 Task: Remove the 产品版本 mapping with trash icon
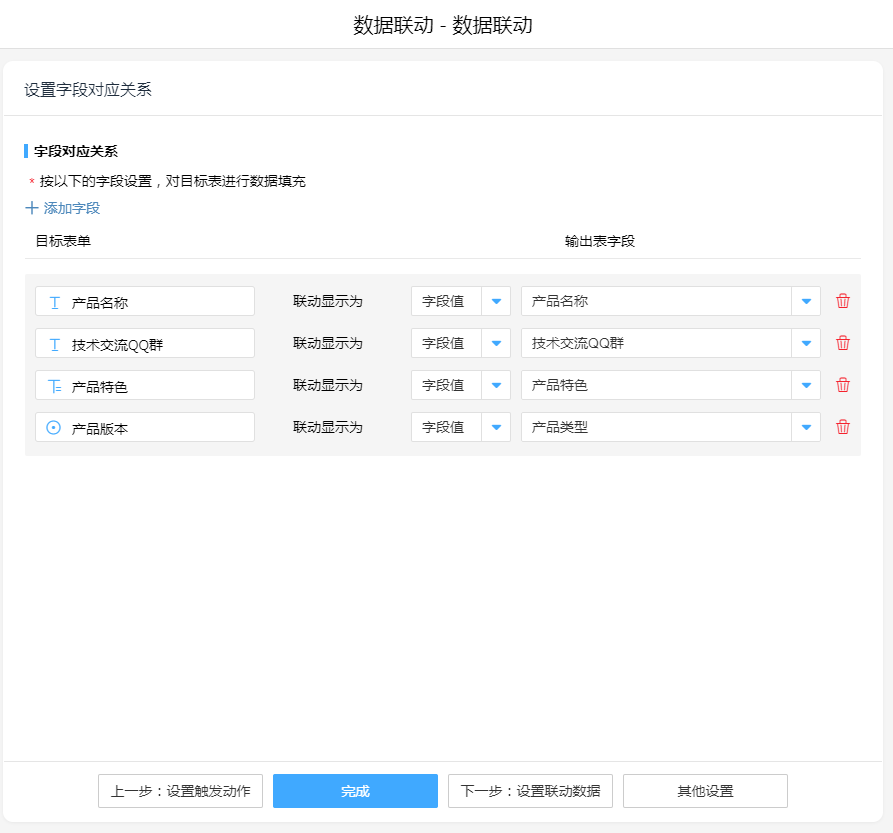click(843, 427)
